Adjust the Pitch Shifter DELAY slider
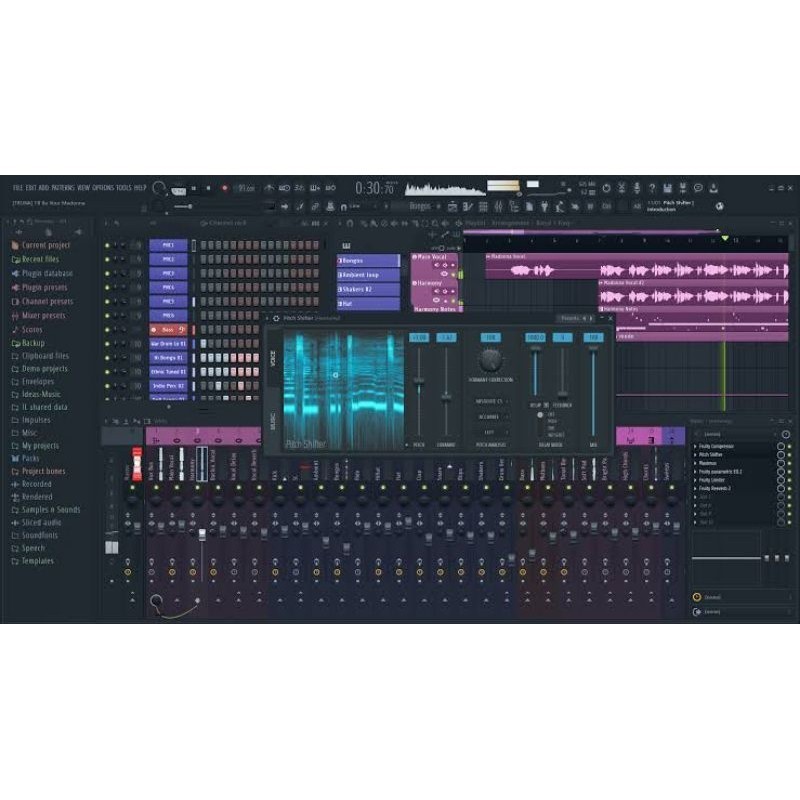This screenshot has height=800, width=800. (535, 371)
